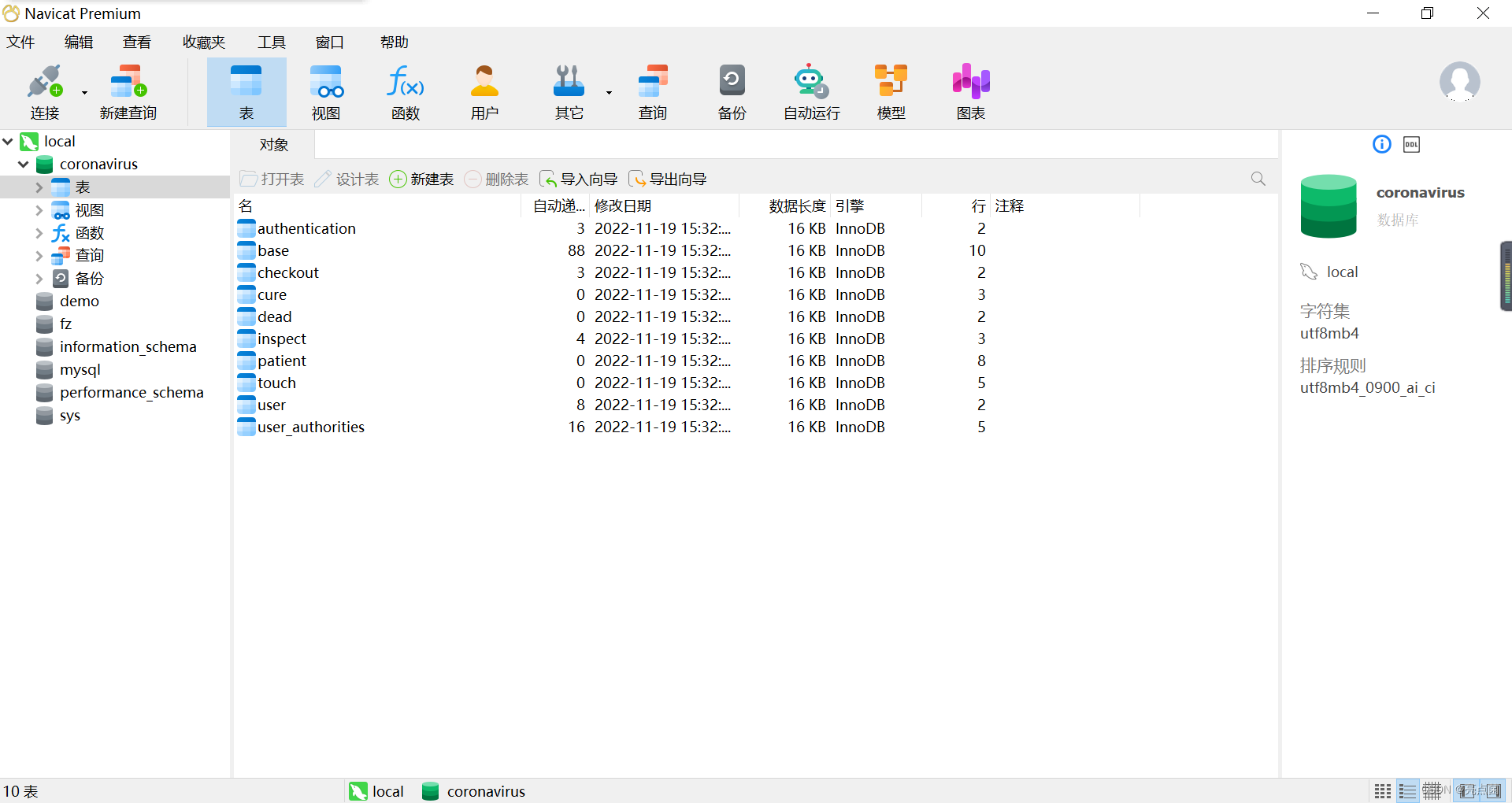The image size is (1512, 803).
Task: Open the 文件 menu
Action: [21, 42]
